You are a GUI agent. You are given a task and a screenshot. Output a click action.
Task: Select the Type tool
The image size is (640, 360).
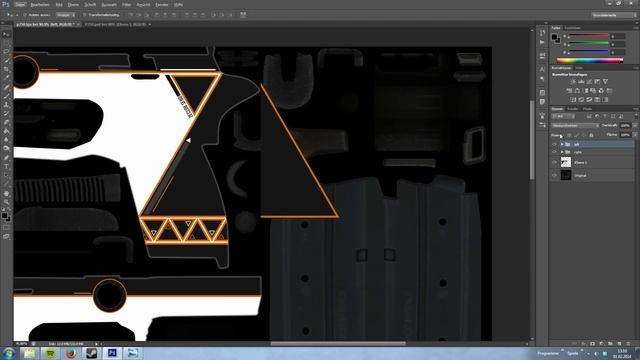[6, 166]
